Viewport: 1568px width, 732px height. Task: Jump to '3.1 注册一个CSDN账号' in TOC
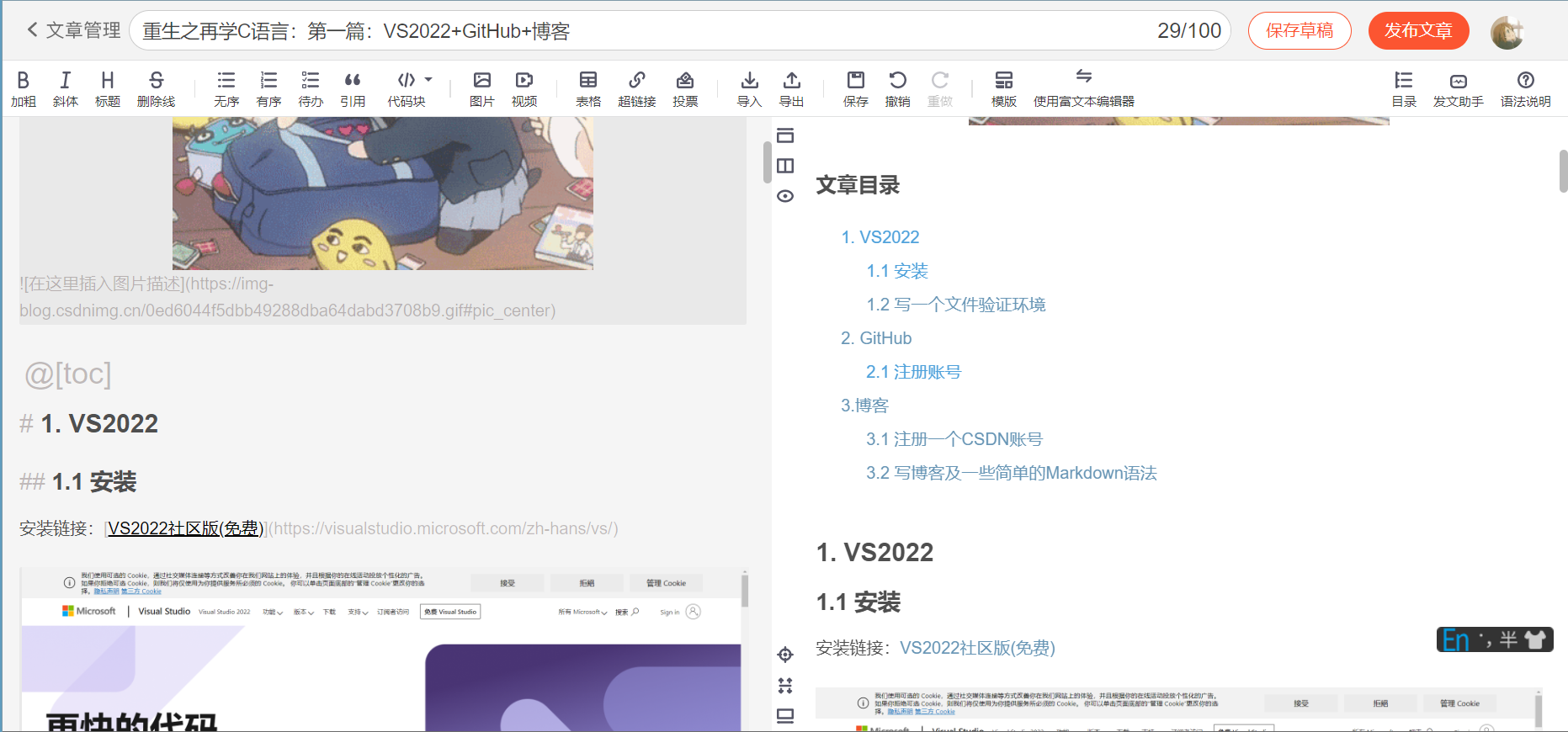(x=954, y=439)
